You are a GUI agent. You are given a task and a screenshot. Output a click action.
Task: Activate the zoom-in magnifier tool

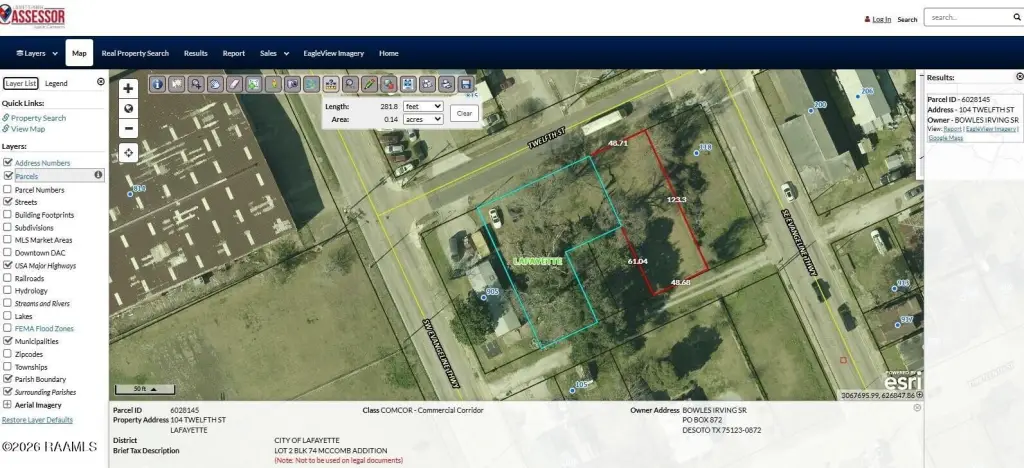(x=196, y=84)
